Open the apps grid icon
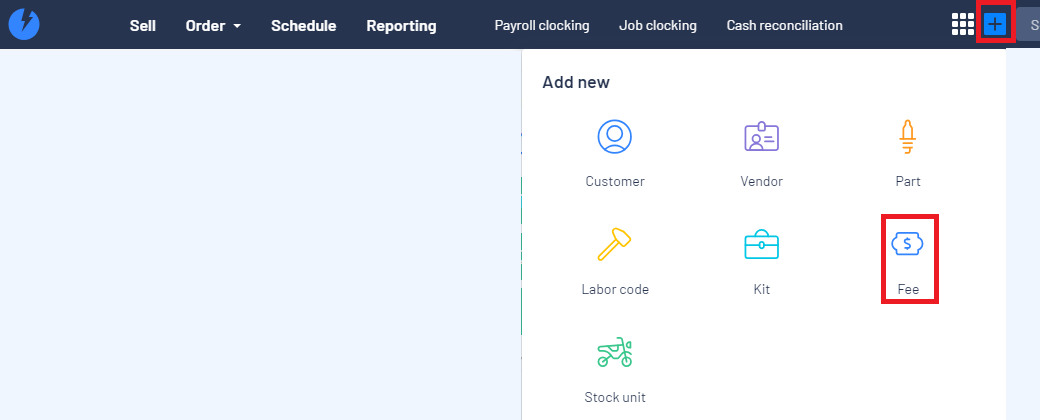Screen dimensions: 1040x420 coord(962,25)
